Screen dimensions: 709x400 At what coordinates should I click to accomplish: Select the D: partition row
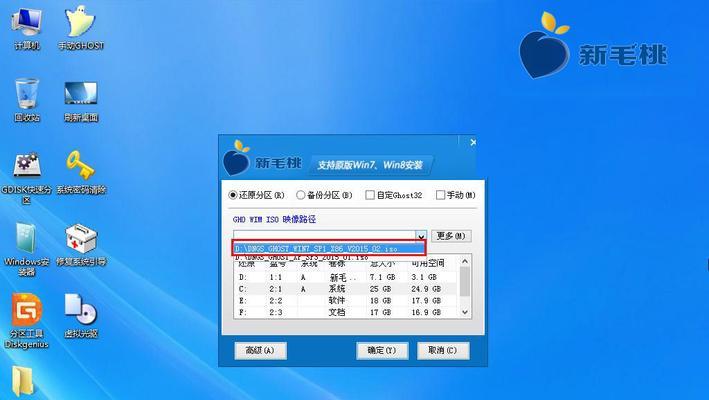pyautogui.click(x=346, y=277)
